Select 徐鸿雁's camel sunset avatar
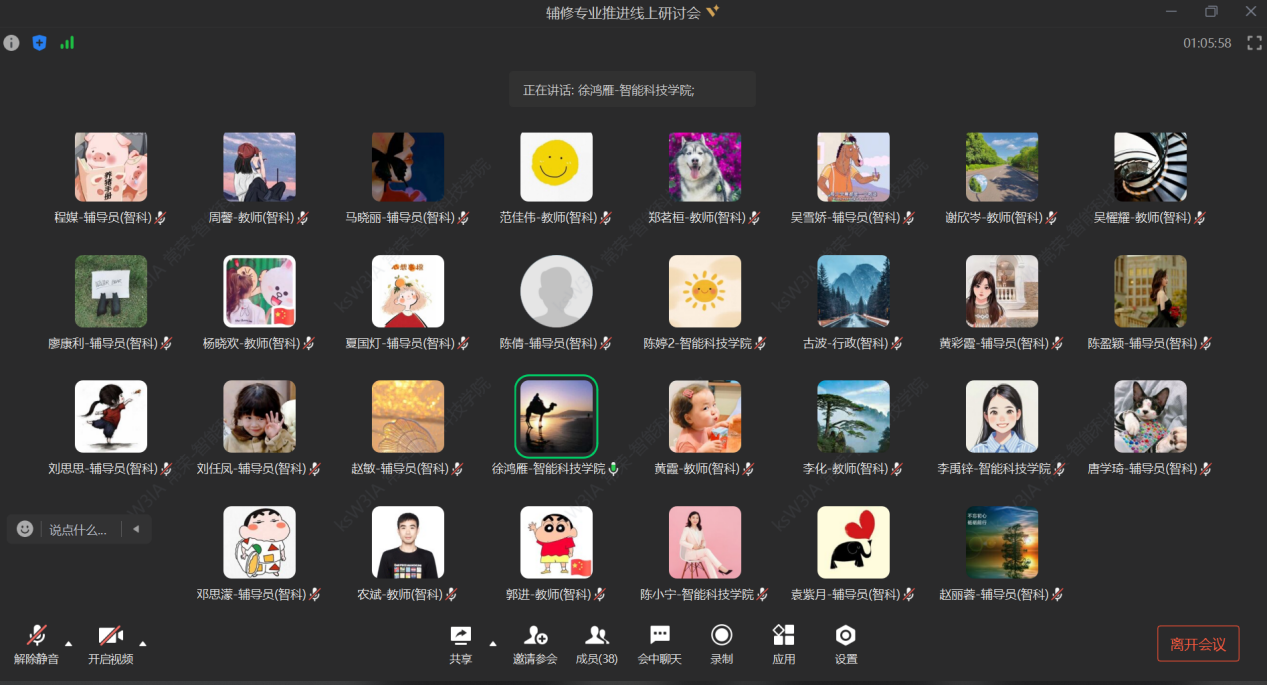 556,416
